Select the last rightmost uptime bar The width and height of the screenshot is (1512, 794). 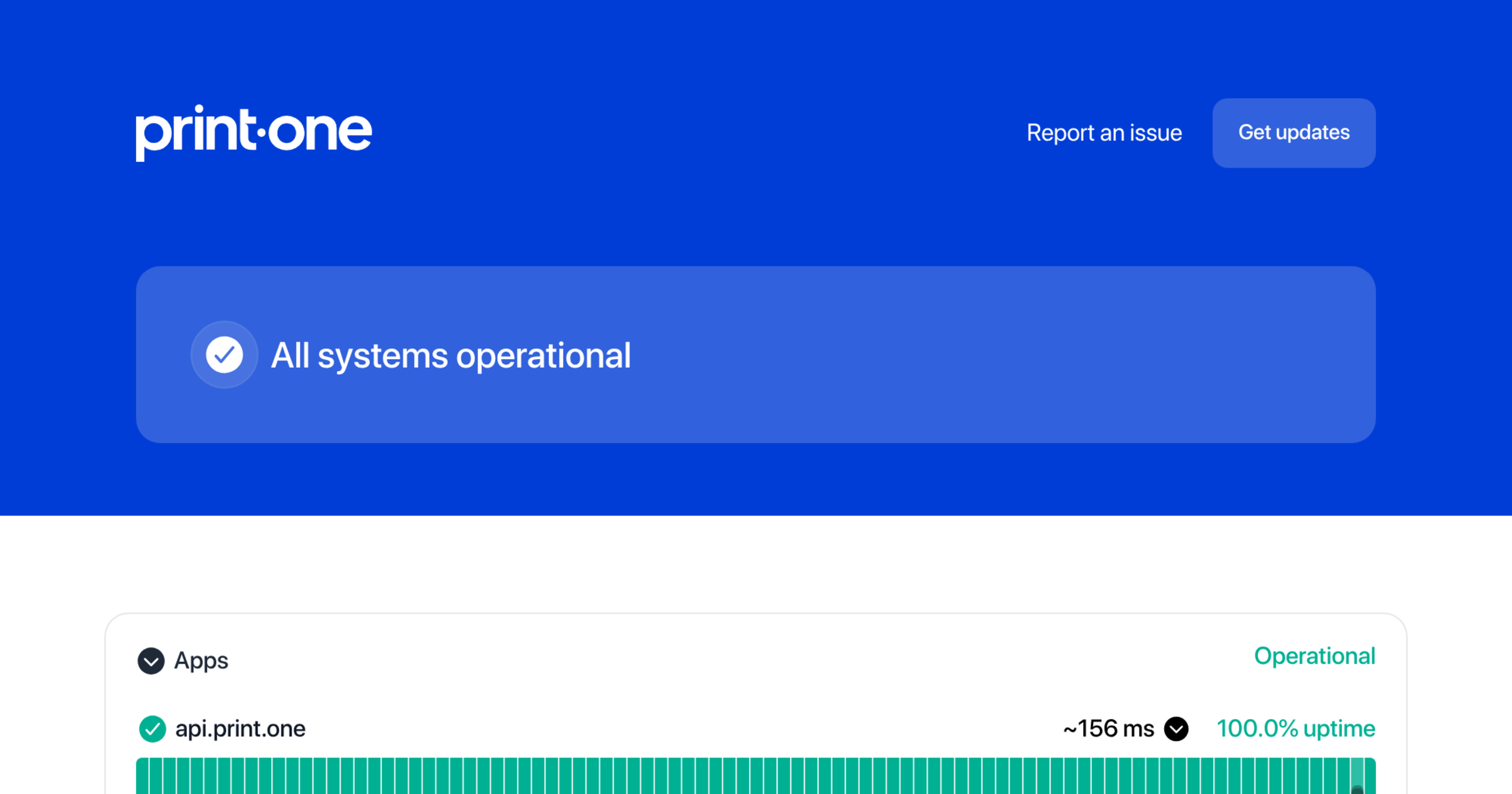click(x=1370, y=776)
